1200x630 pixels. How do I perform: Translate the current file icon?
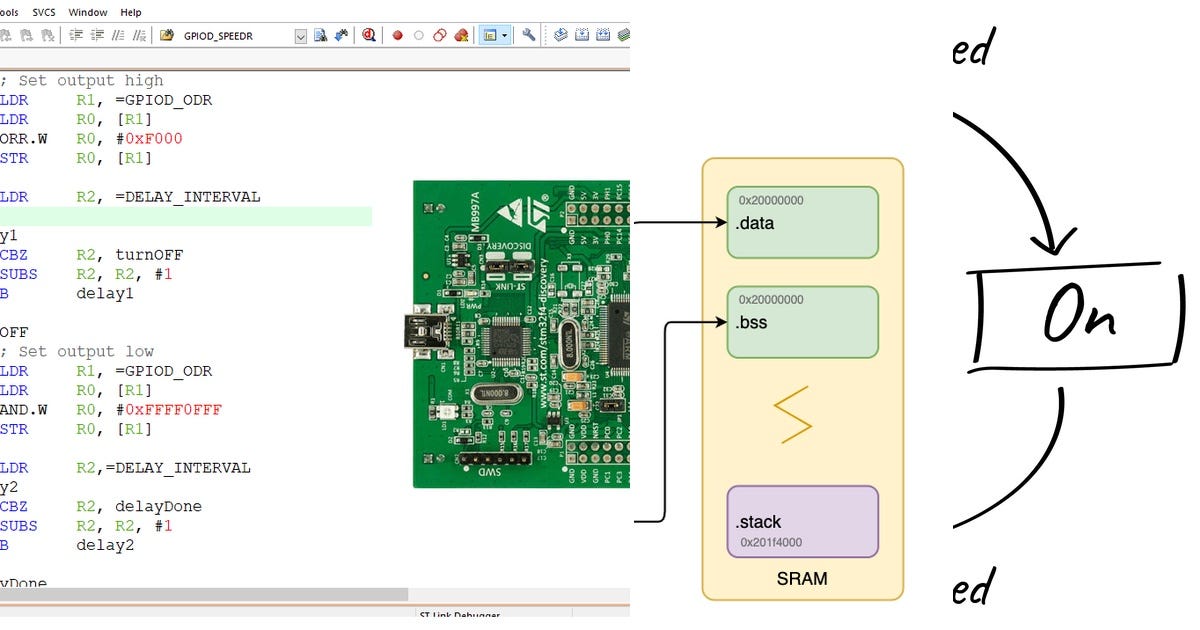click(x=562, y=34)
